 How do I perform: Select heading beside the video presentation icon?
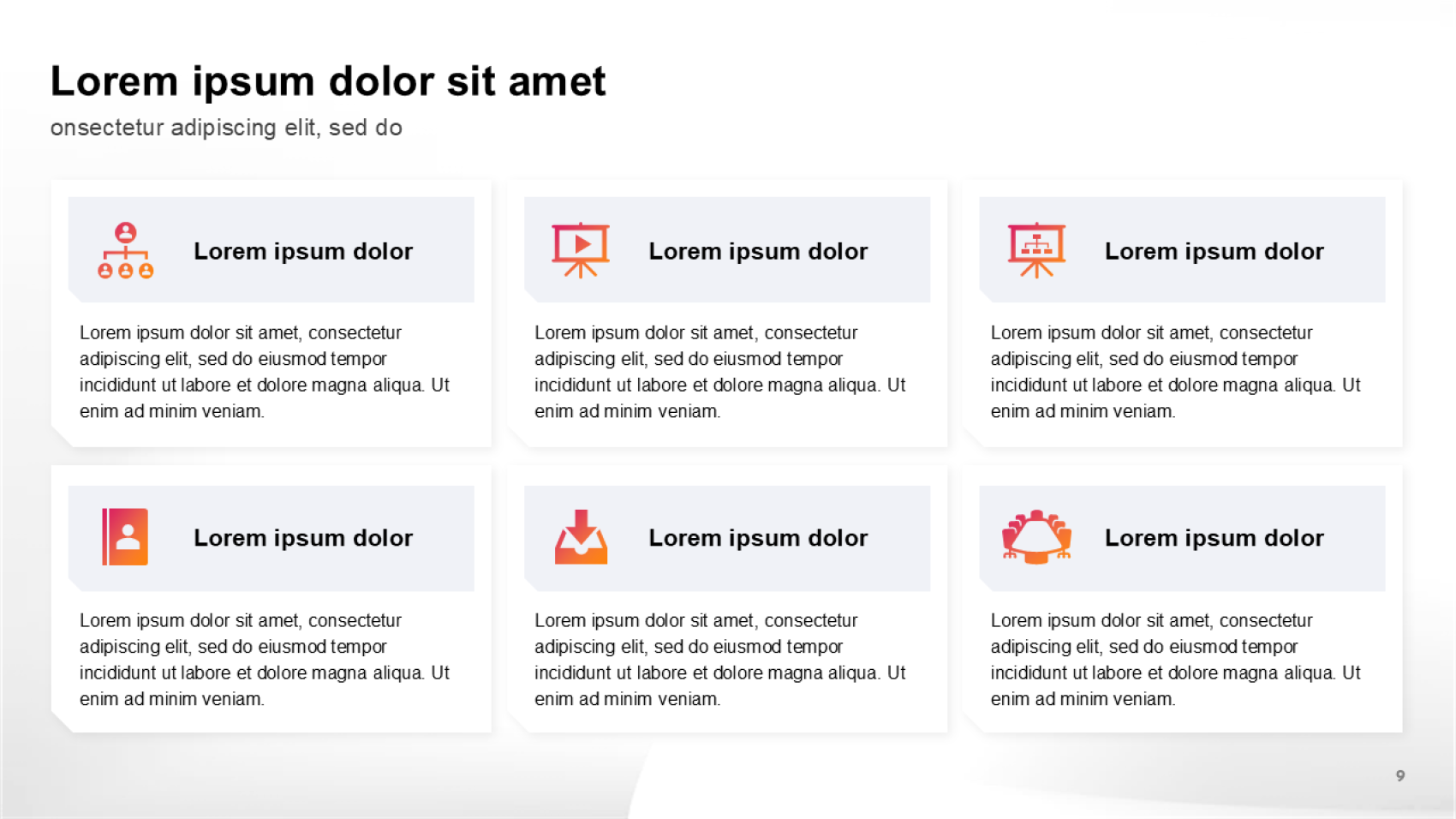click(758, 251)
